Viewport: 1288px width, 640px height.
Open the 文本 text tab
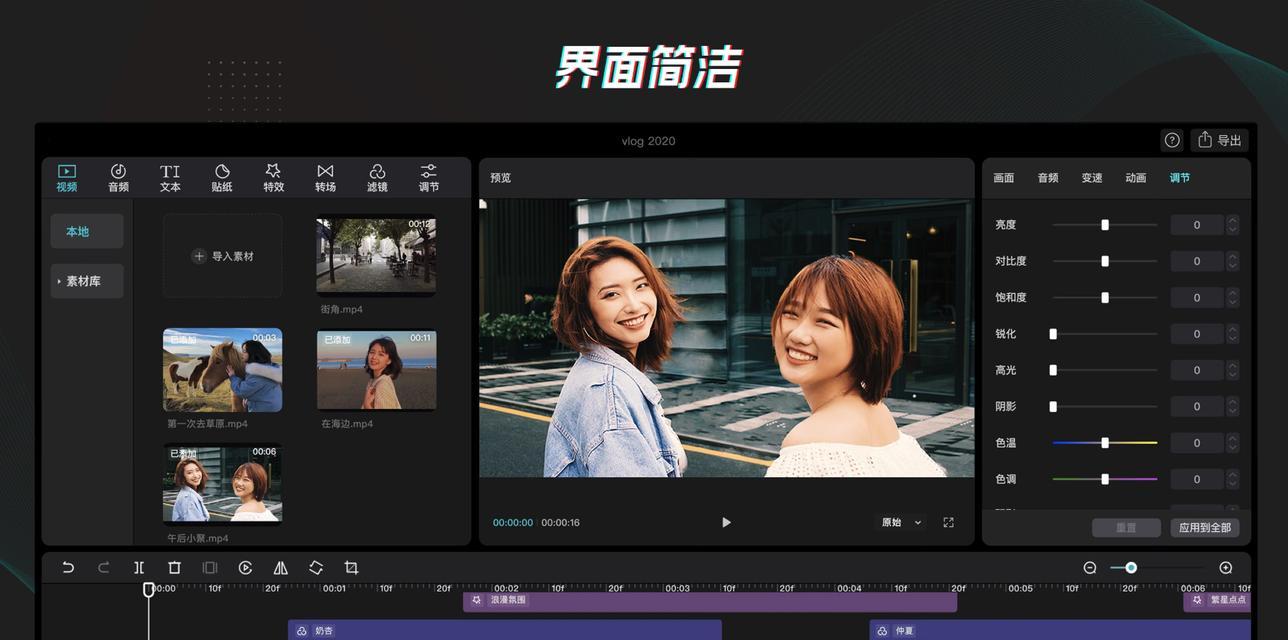point(170,178)
